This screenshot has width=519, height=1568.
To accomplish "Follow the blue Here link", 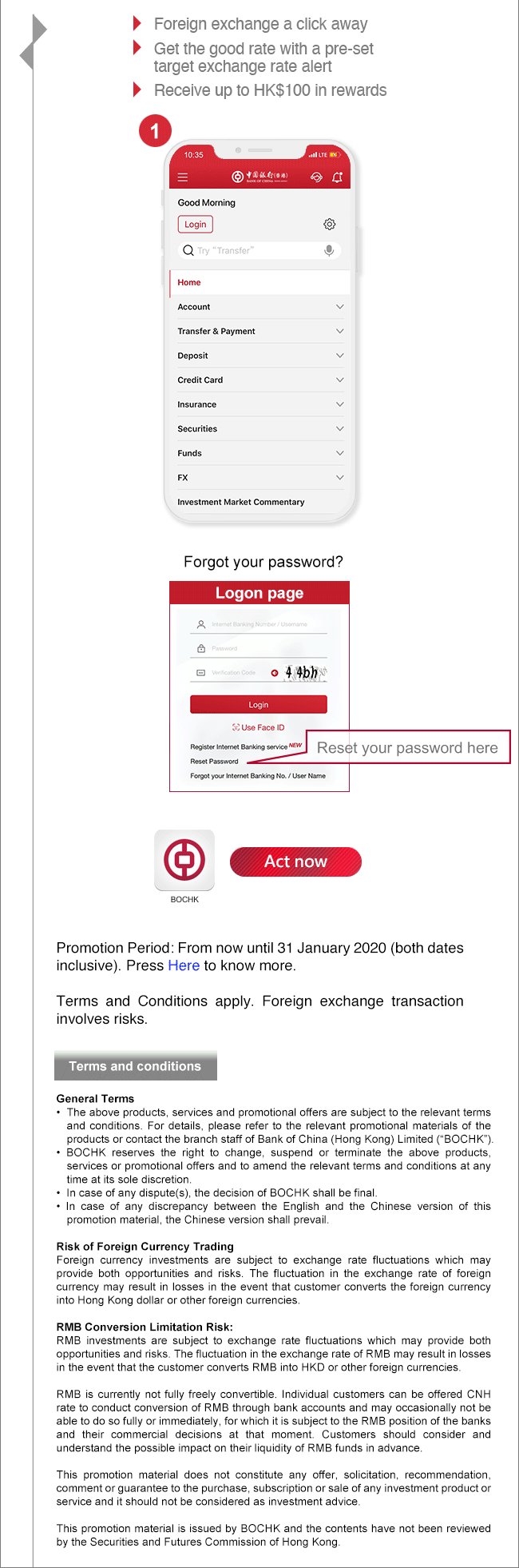I will [x=184, y=965].
